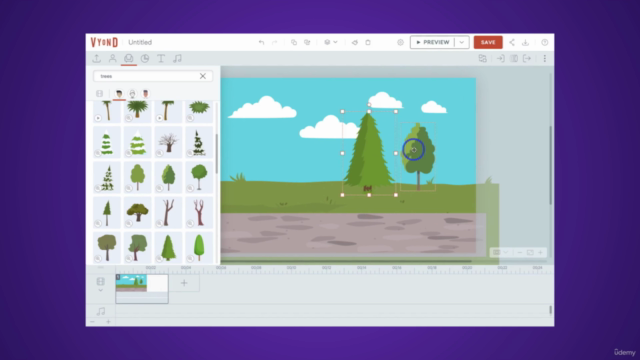640x360 pixels.
Task: Click the pine tree rotation handle
Action: click(369, 105)
